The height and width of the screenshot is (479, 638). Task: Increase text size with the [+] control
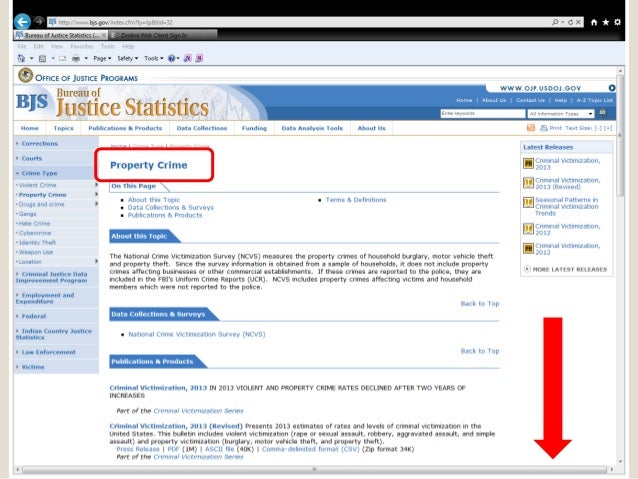[x=608, y=128]
